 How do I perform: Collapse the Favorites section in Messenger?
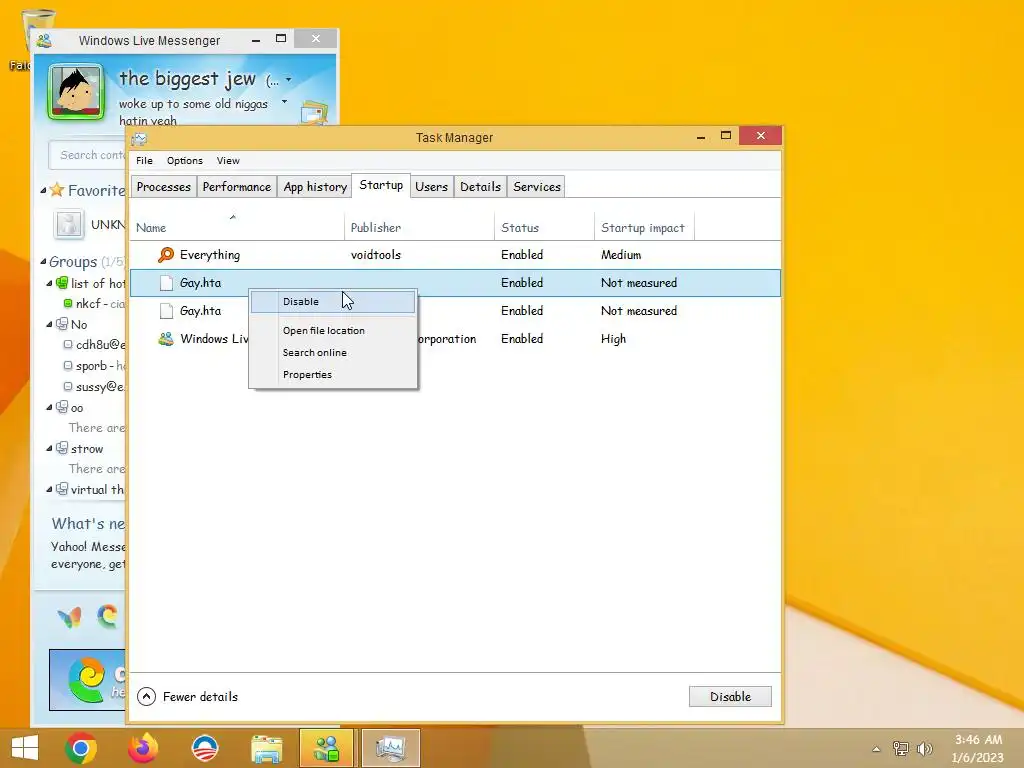43,191
